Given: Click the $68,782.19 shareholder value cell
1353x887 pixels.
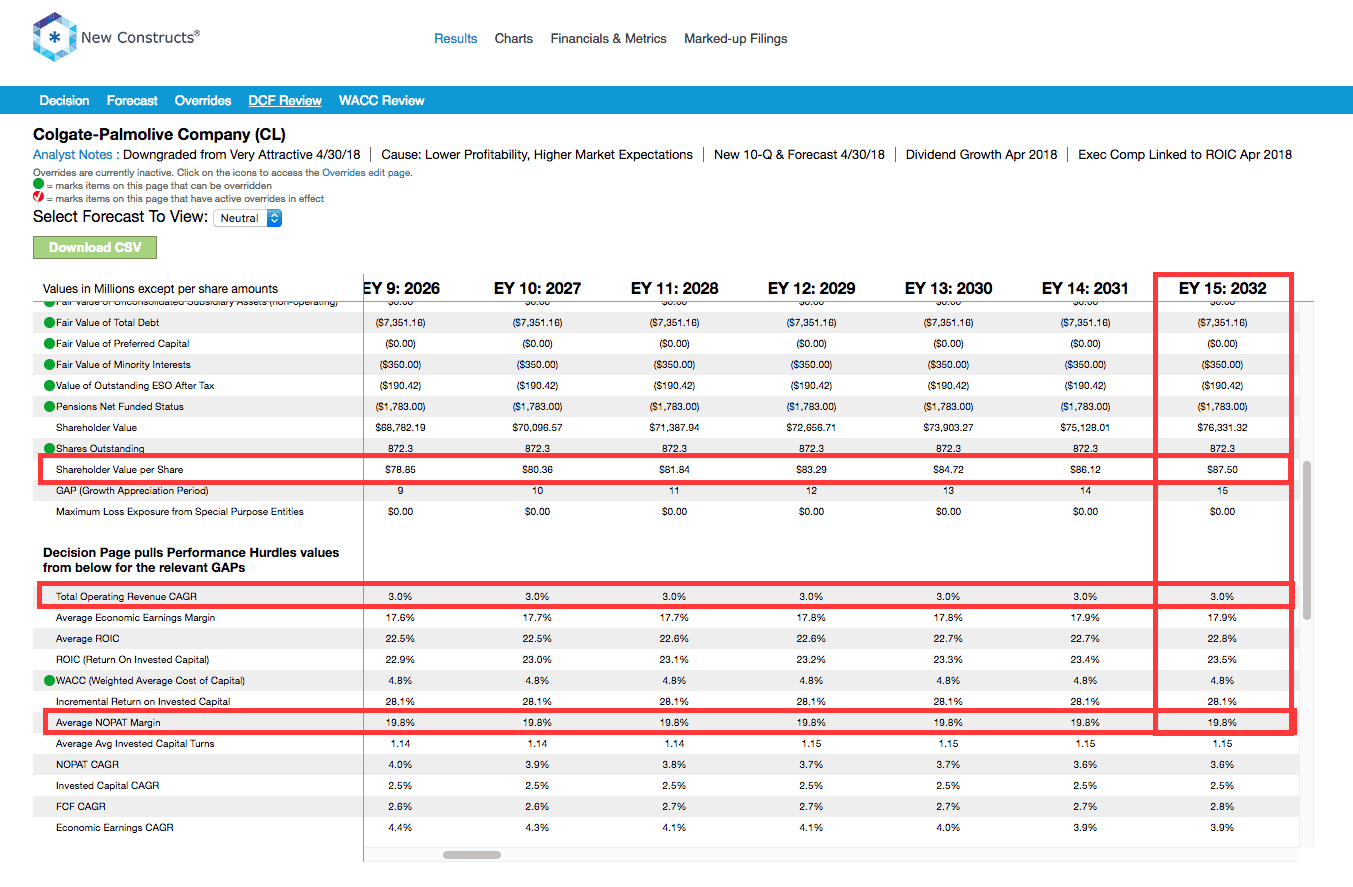Looking at the screenshot, I should point(400,428).
